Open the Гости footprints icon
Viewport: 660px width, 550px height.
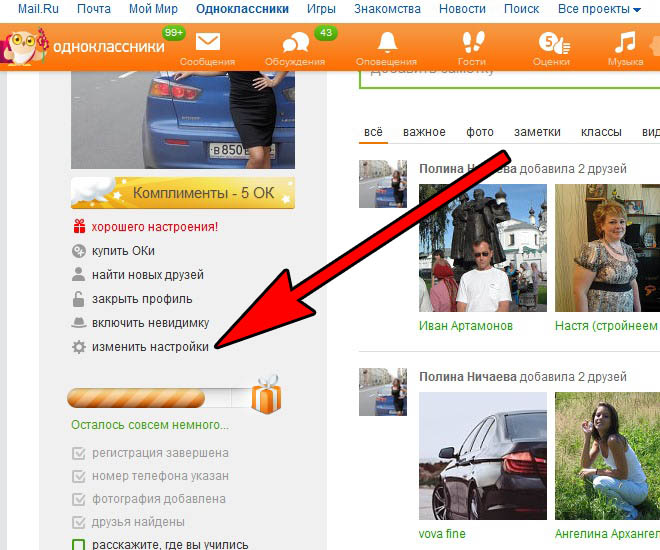point(473,42)
